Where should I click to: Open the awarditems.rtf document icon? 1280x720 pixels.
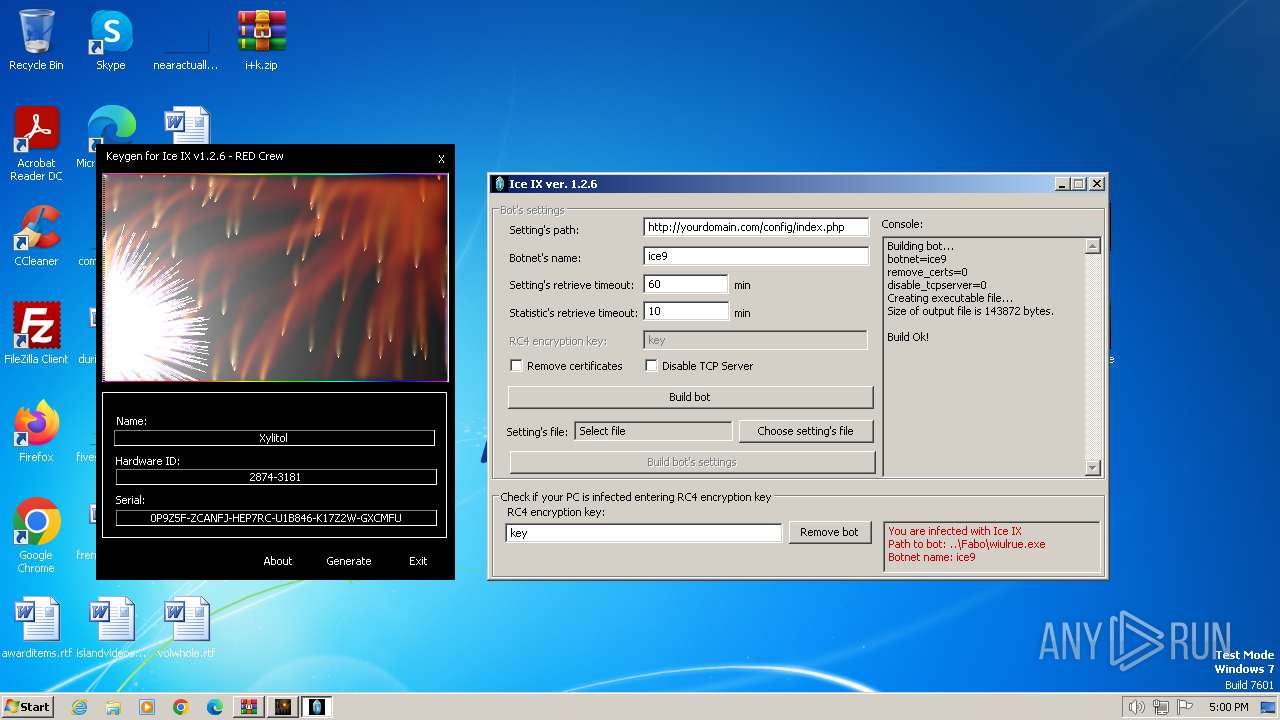[x=37, y=627]
